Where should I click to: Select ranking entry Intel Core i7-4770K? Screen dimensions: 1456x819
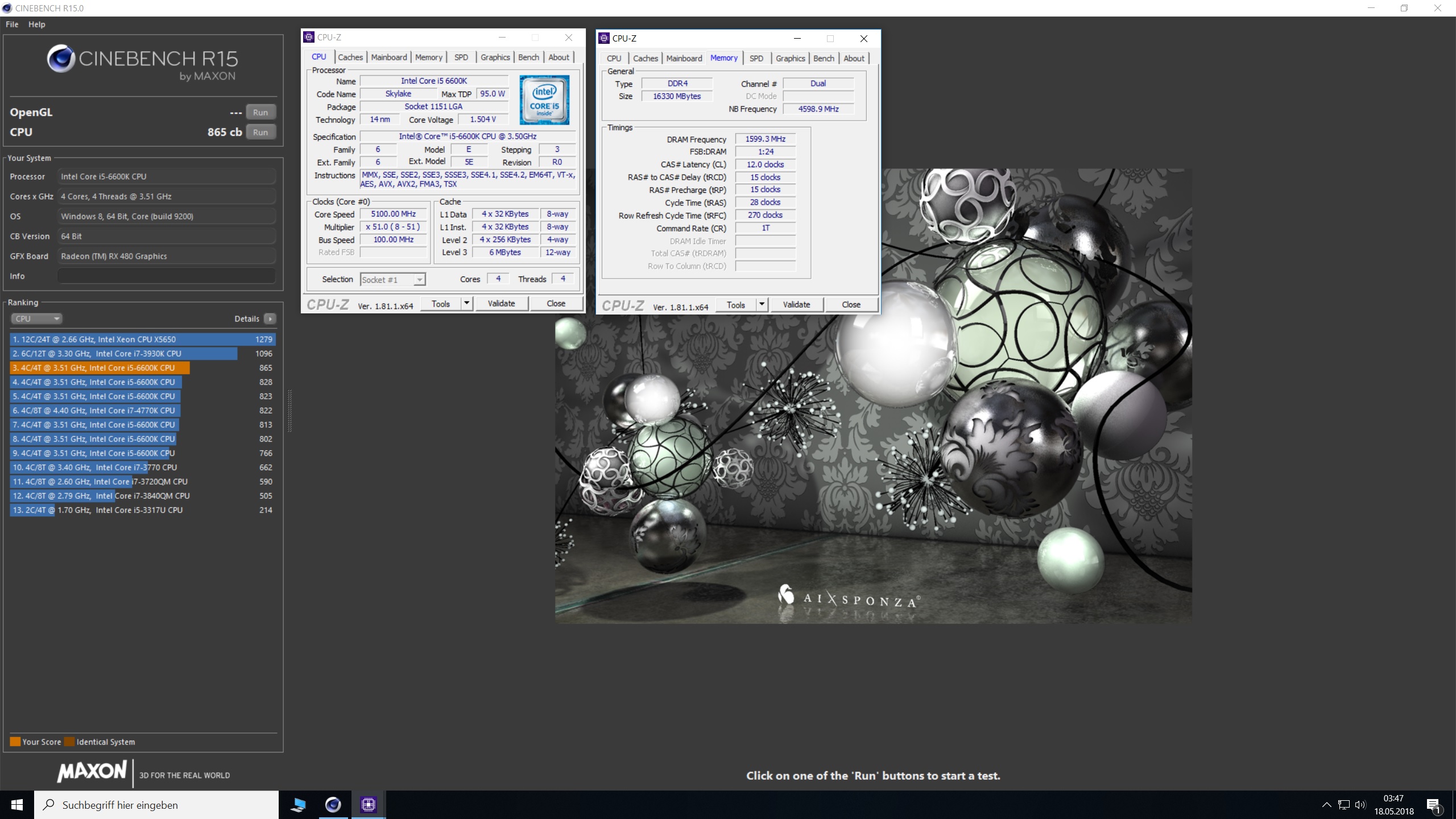[143, 411]
